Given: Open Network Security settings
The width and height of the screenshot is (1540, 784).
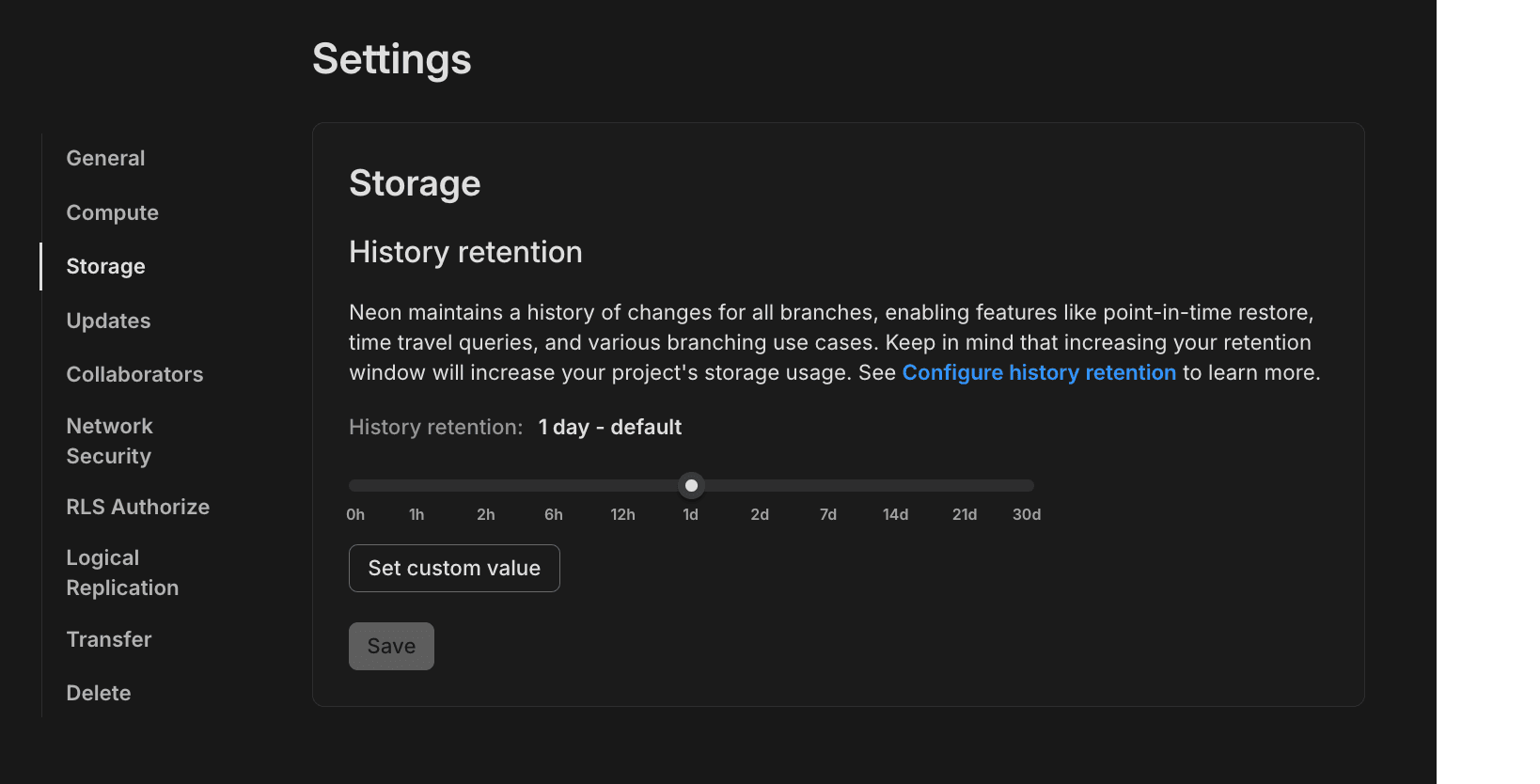Looking at the screenshot, I should (109, 441).
